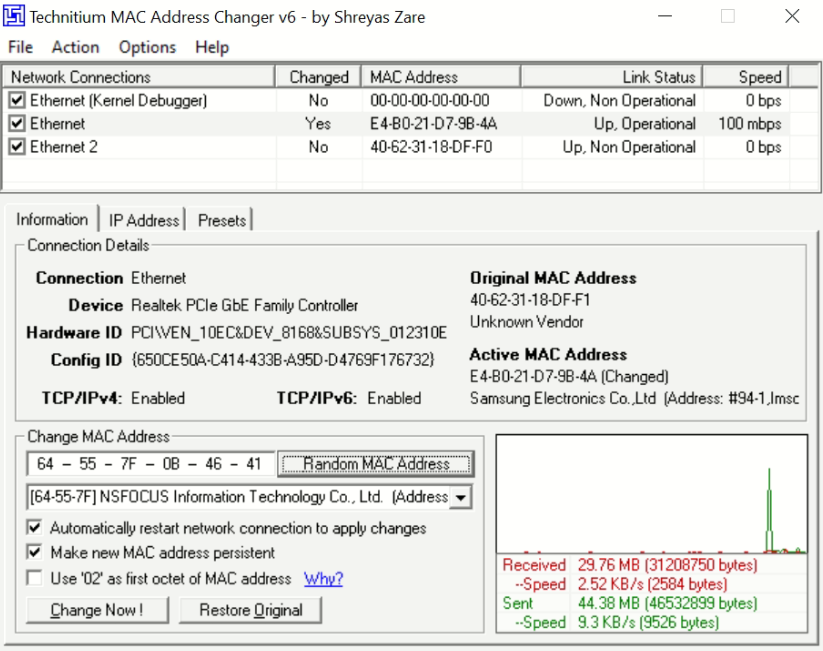Click the 'Down, Non Operational' status cell

pyautogui.click(x=619, y=100)
